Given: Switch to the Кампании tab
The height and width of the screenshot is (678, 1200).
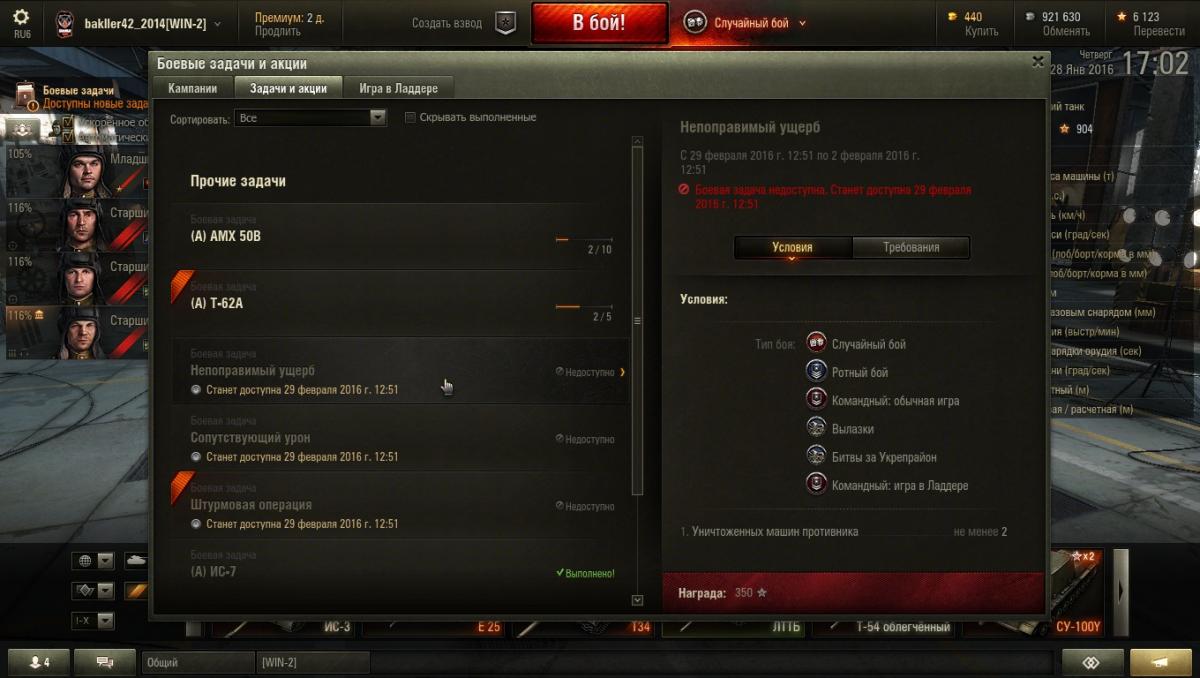Looking at the screenshot, I should [193, 88].
